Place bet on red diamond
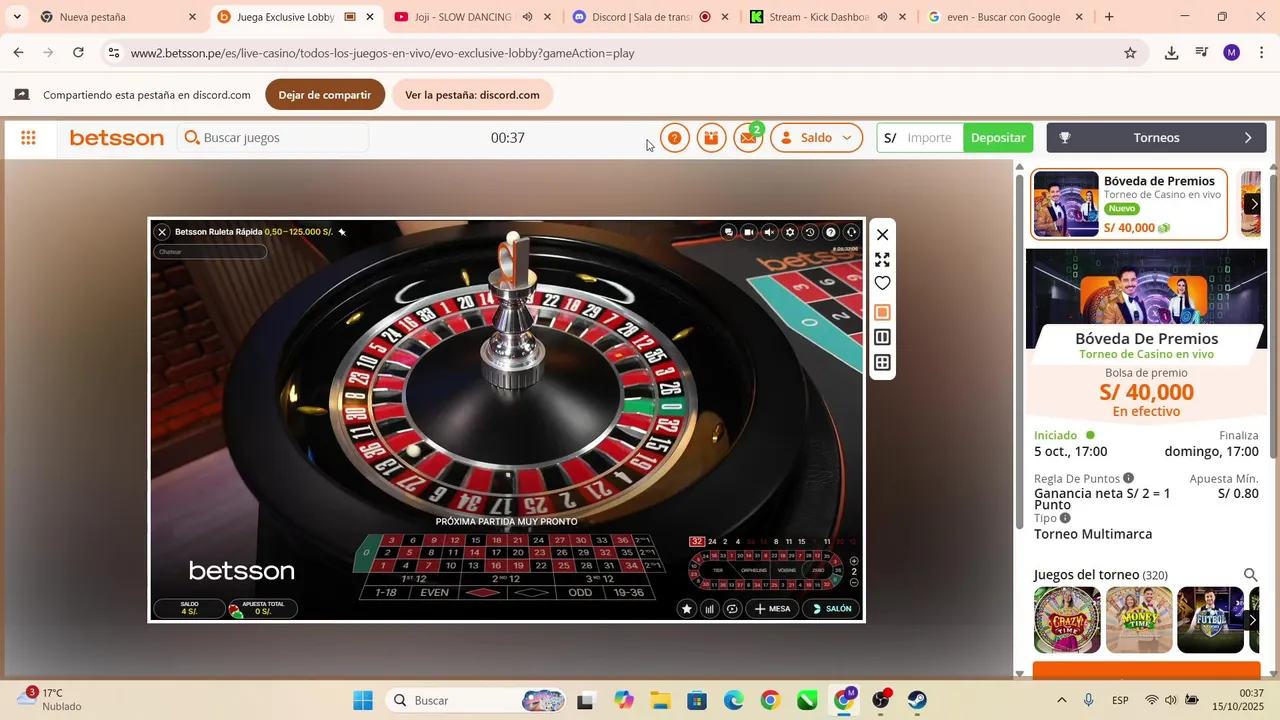The width and height of the screenshot is (1280, 720). [x=483, y=592]
